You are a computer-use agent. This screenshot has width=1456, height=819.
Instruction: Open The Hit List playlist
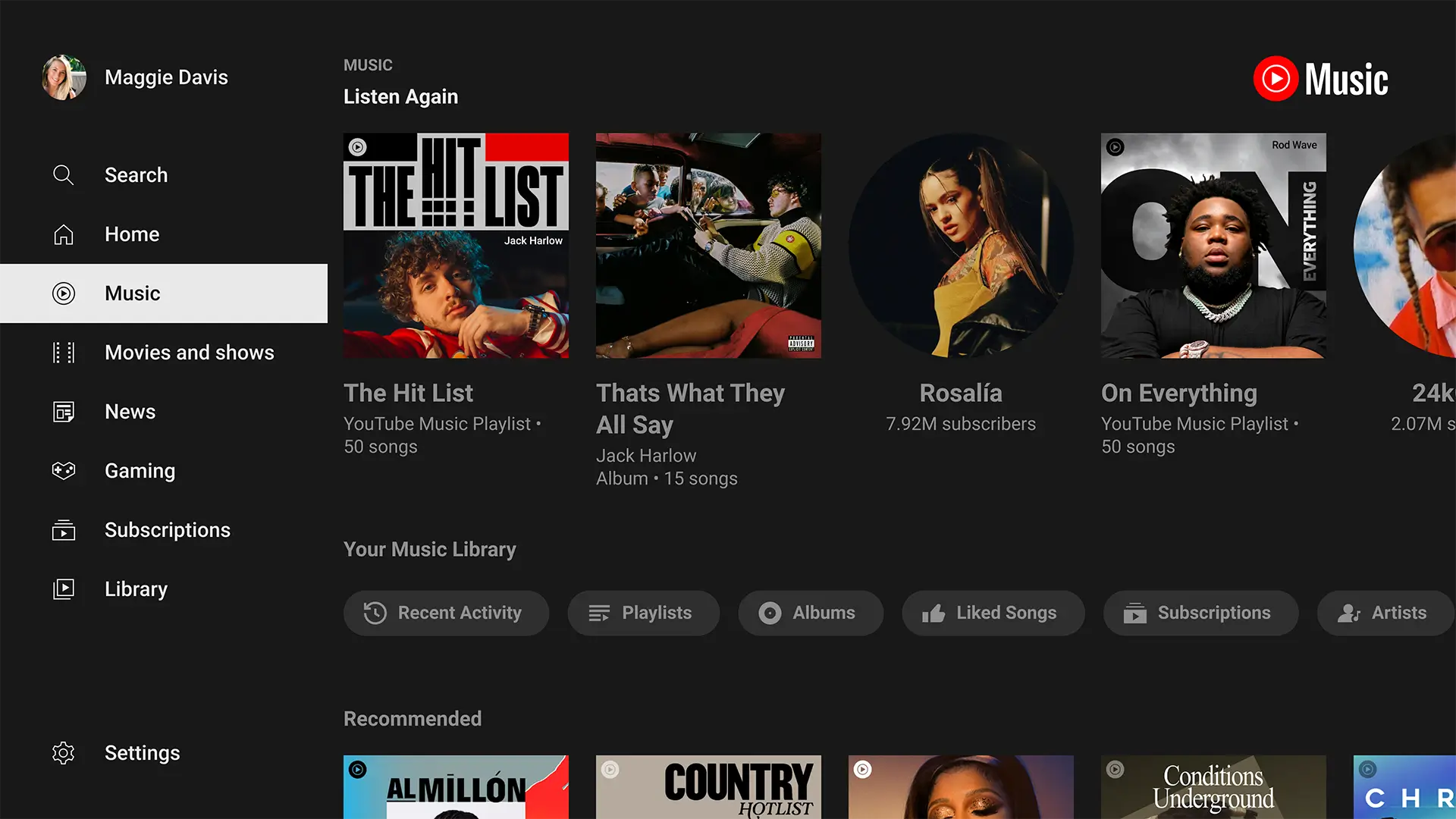coord(456,244)
